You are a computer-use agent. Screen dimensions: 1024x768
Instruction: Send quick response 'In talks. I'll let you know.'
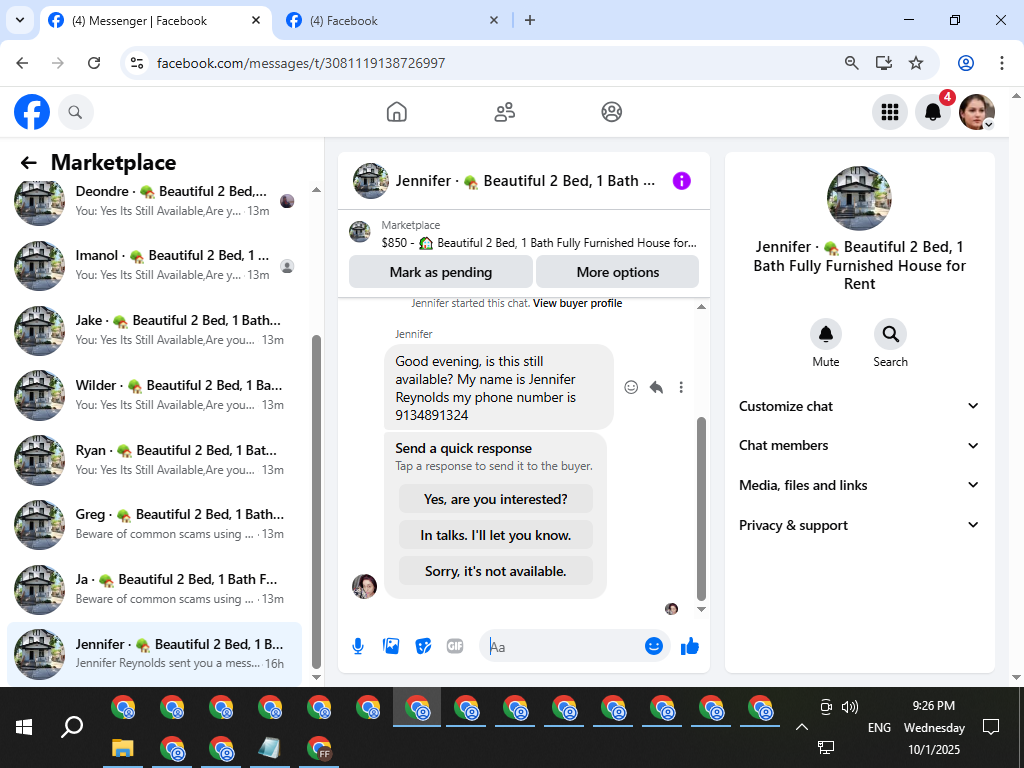(496, 535)
